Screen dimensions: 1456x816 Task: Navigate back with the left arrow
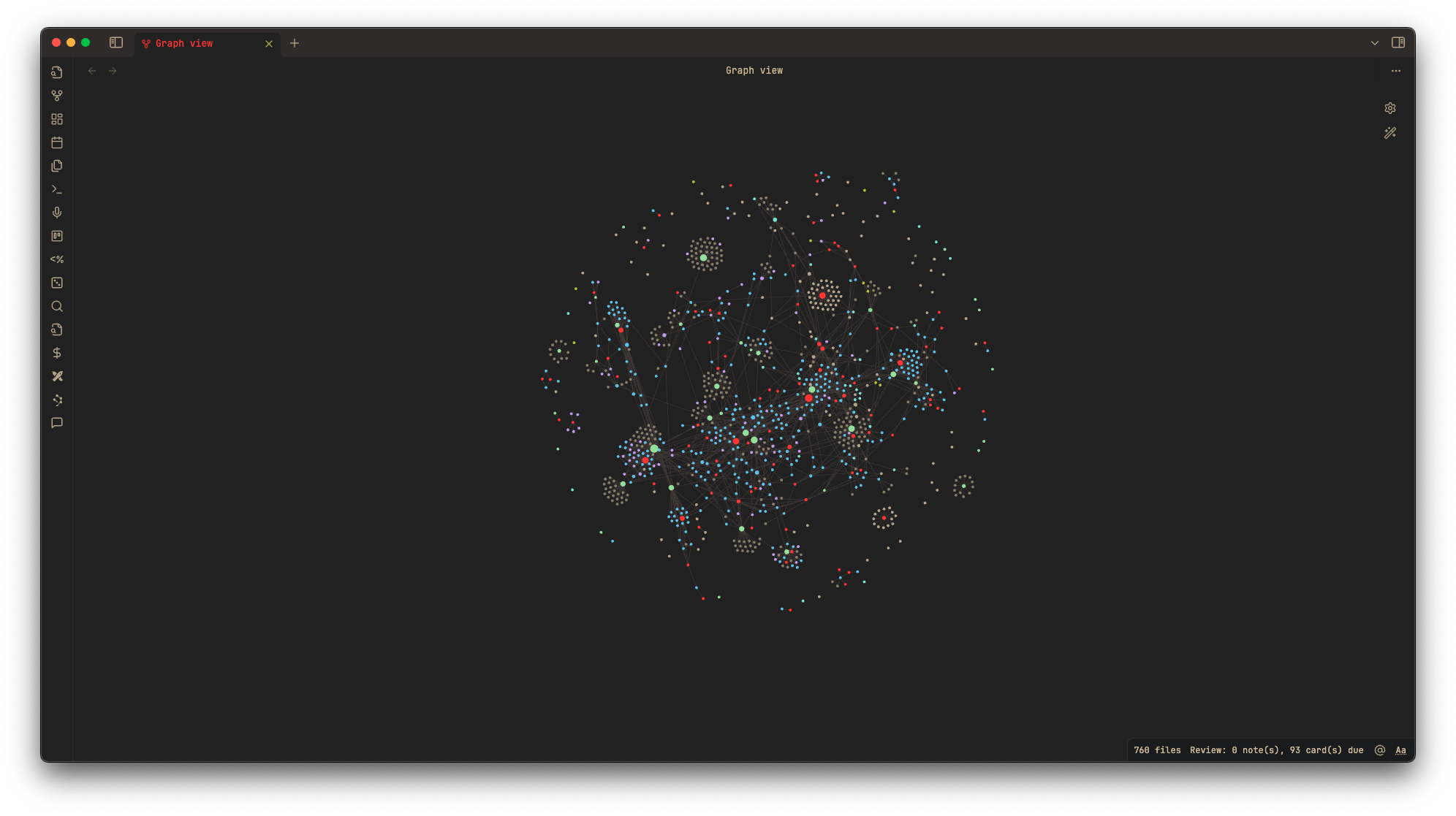tap(92, 71)
